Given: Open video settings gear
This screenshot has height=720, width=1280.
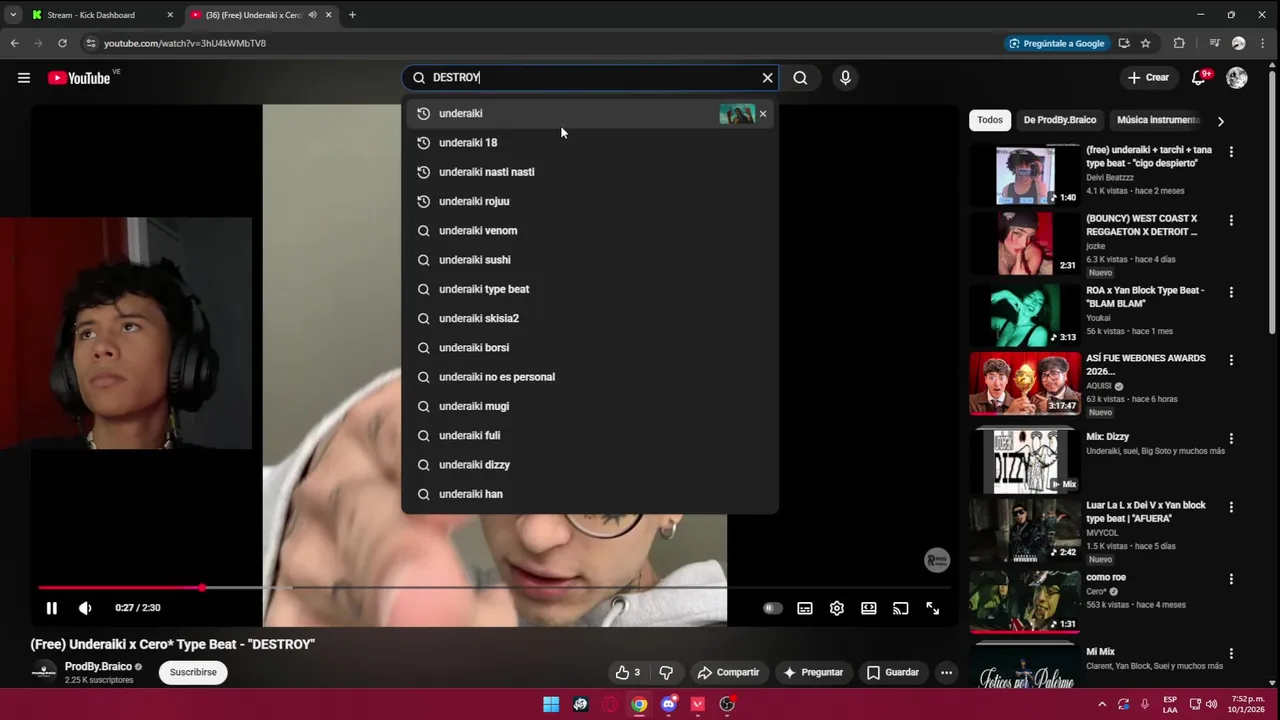Looking at the screenshot, I should [836, 608].
